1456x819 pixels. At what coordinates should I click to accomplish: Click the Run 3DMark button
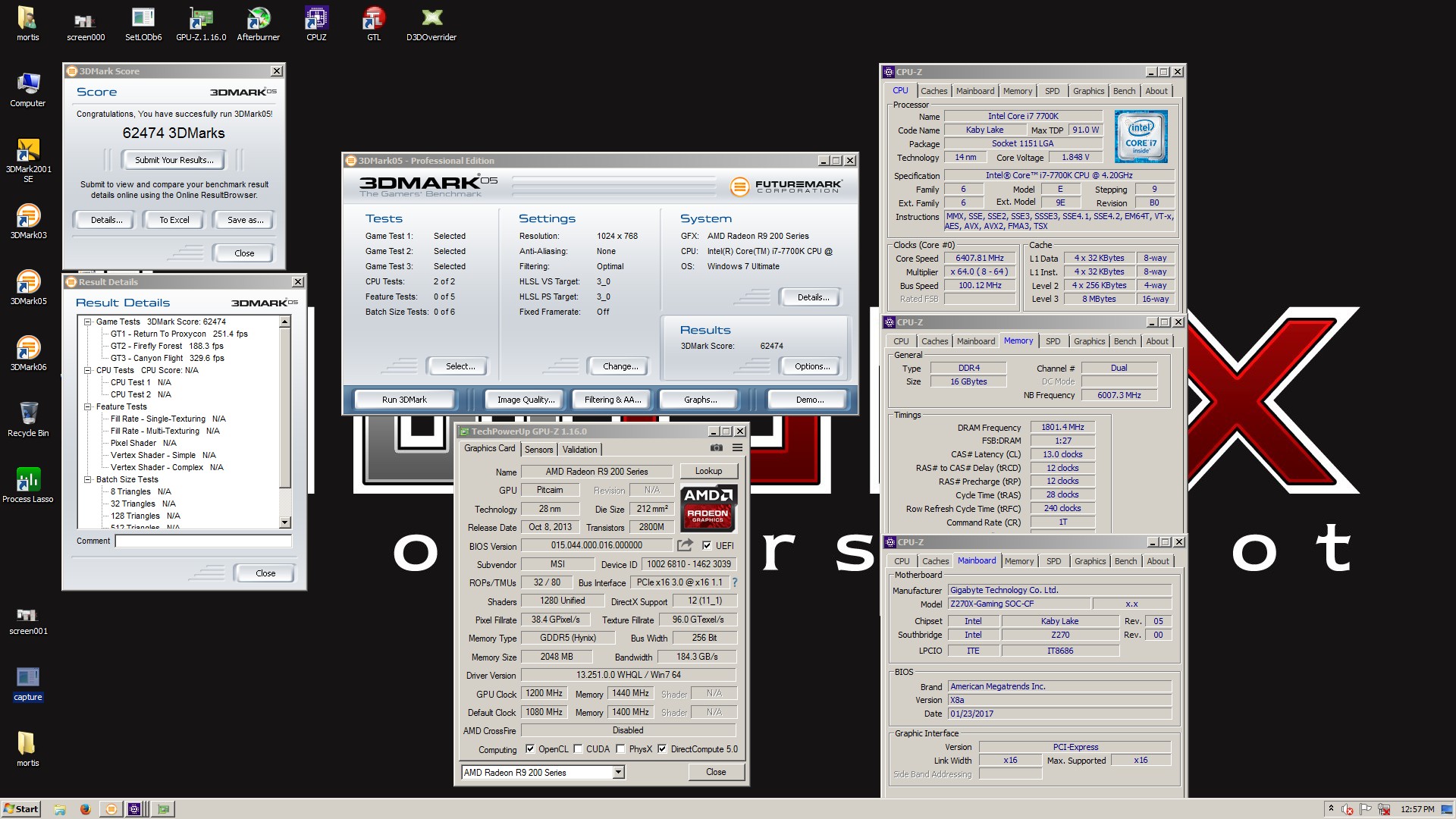coord(404,400)
